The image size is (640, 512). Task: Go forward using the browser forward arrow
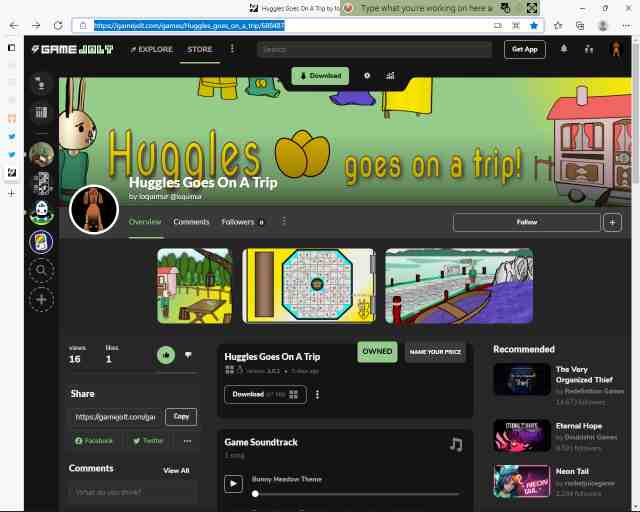tap(36, 26)
